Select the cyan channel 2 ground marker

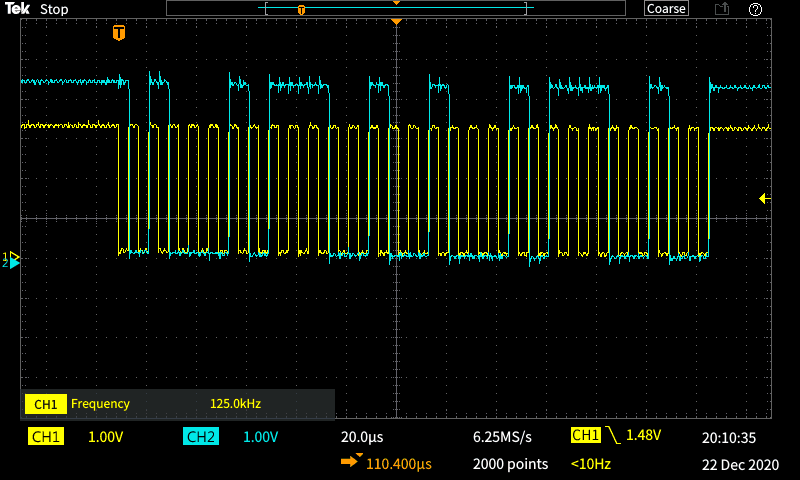pos(13,264)
